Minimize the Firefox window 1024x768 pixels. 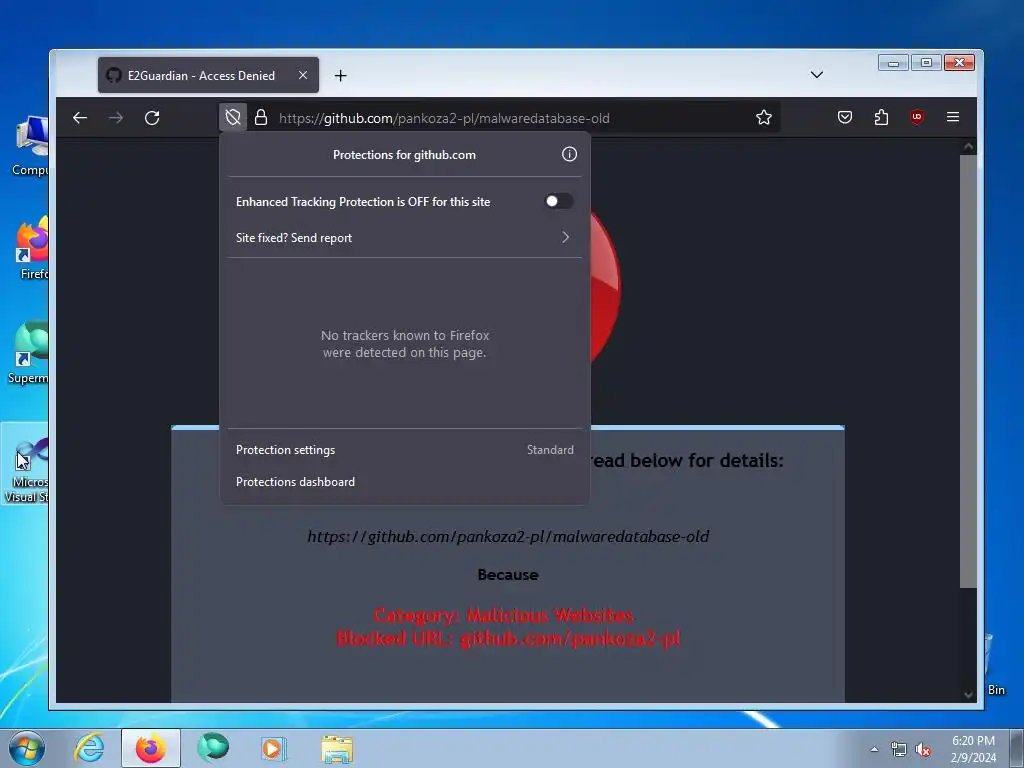tap(893, 63)
